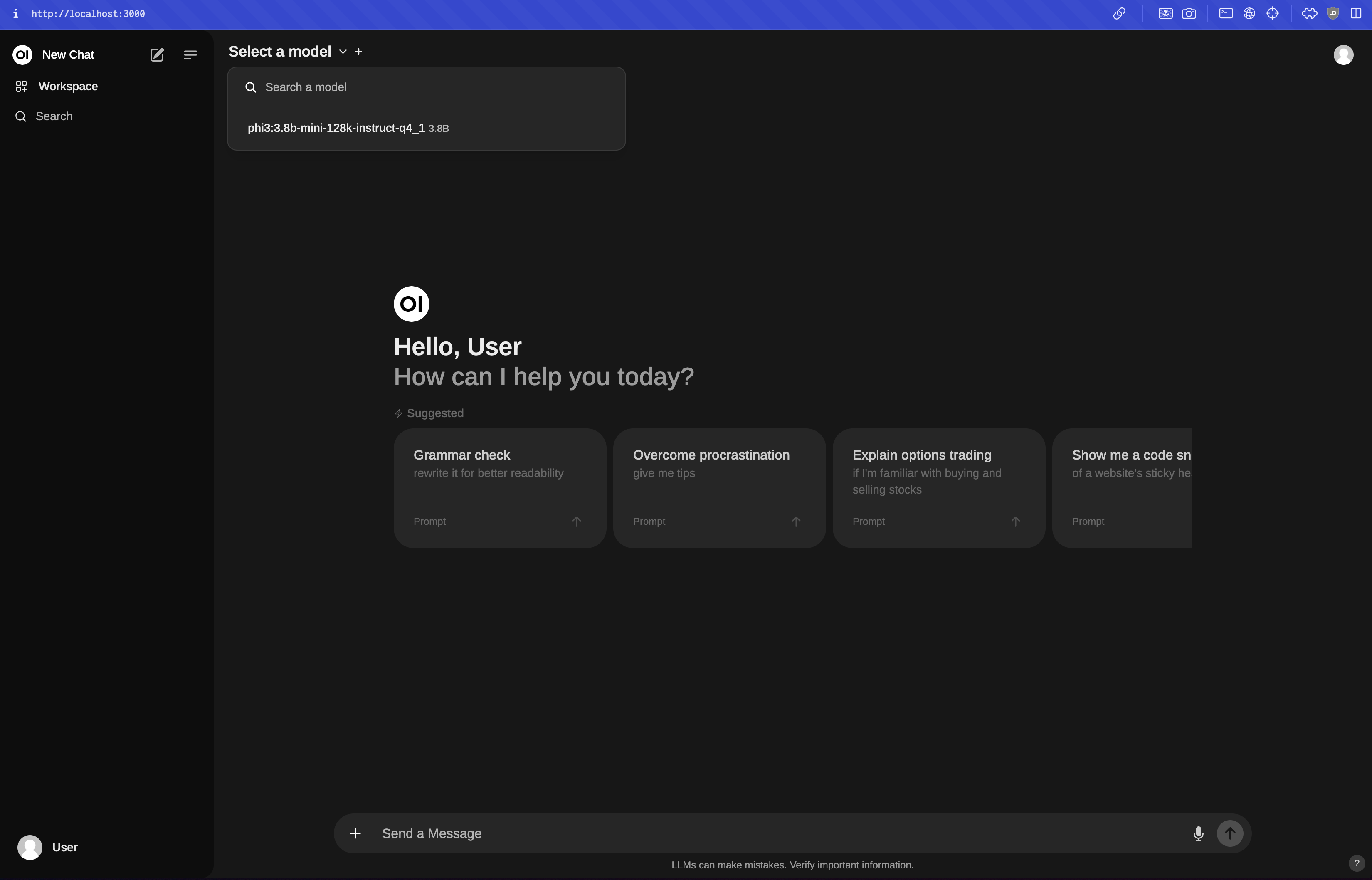
Task: Open the help question mark button
Action: pos(1356,863)
